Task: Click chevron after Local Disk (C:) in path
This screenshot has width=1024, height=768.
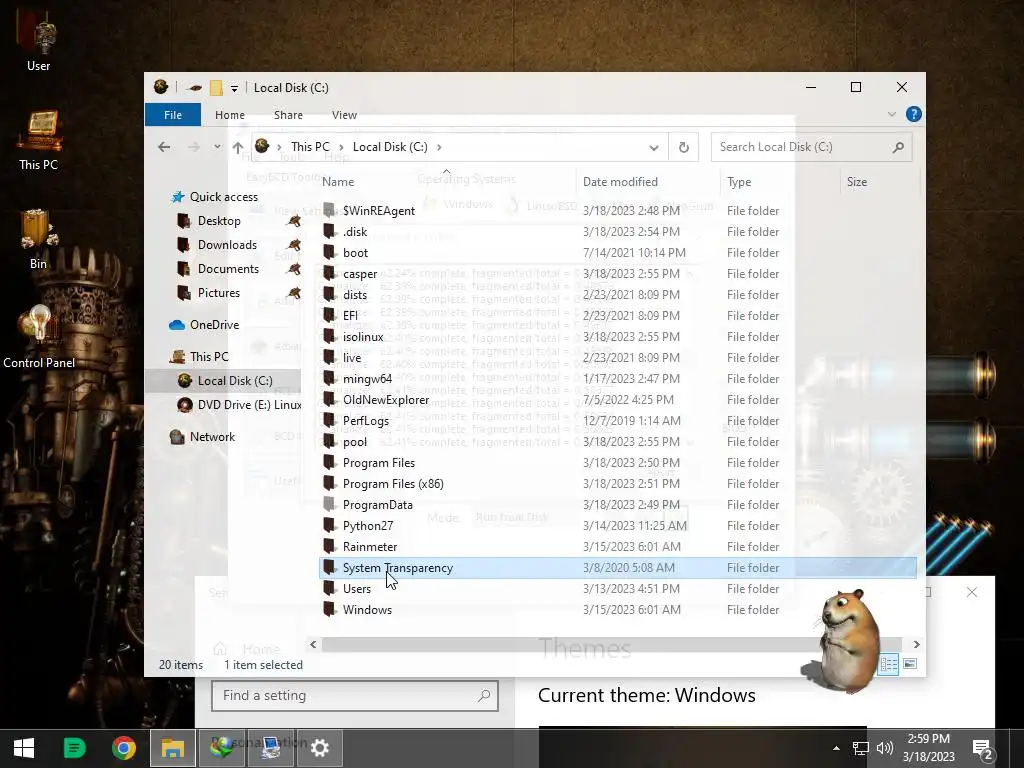Action: (439, 147)
